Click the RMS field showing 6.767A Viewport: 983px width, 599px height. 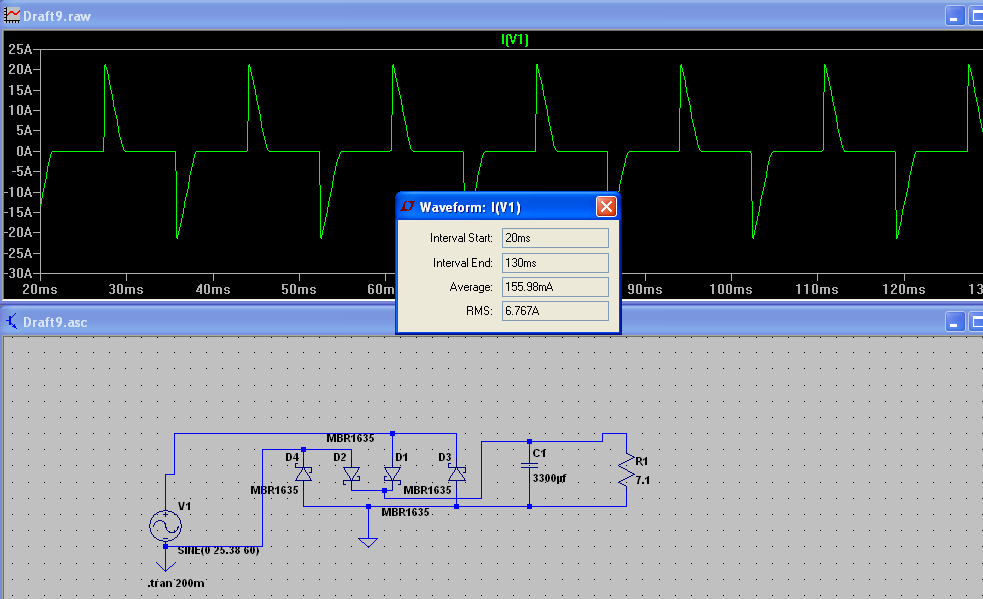[555, 310]
